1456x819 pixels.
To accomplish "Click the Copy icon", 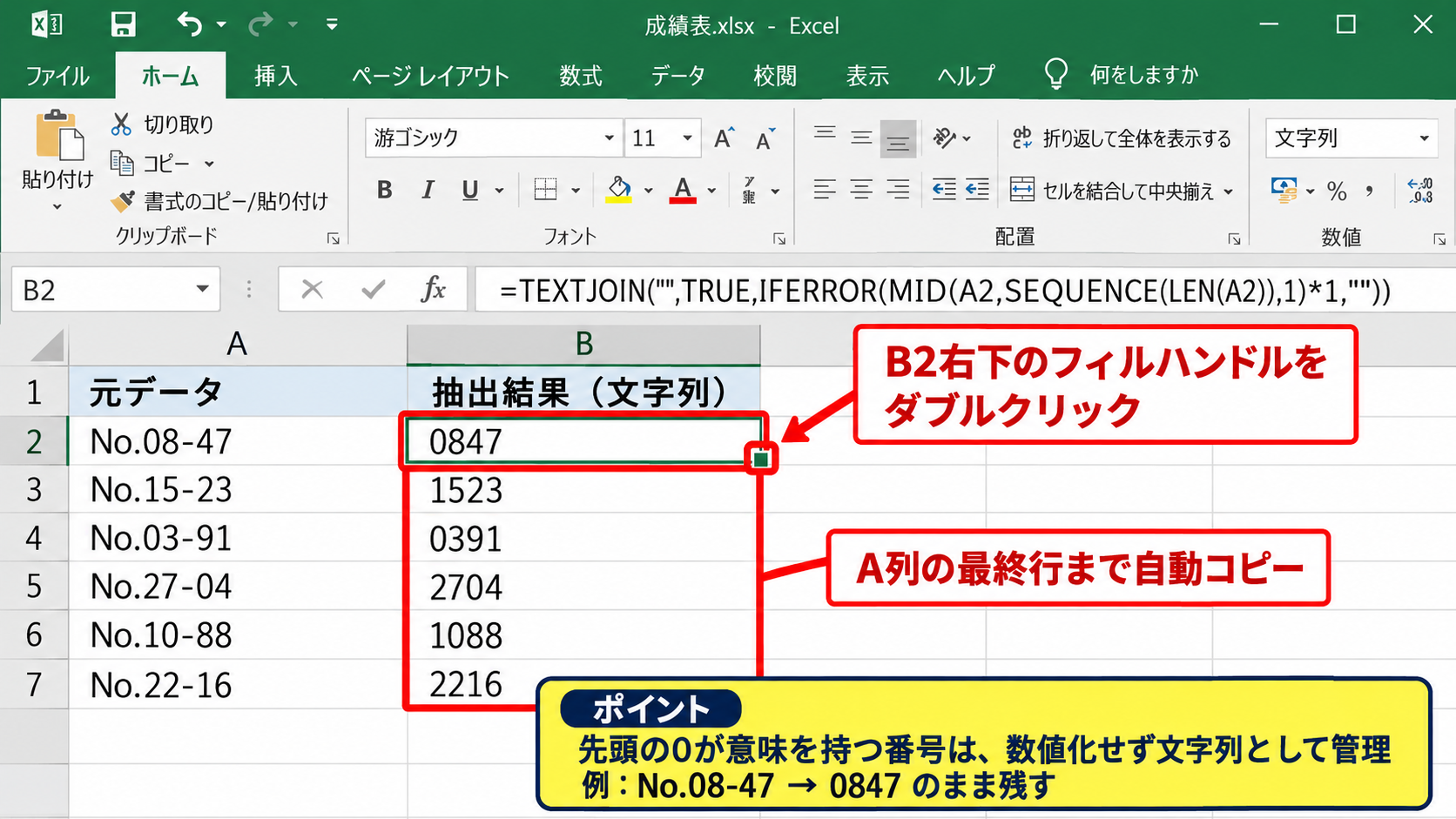I will point(121,163).
